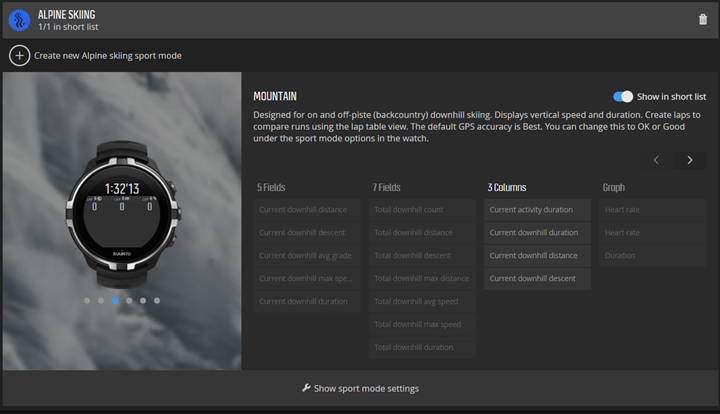Click the Graph Duration field
The image size is (720, 414).
click(652, 256)
